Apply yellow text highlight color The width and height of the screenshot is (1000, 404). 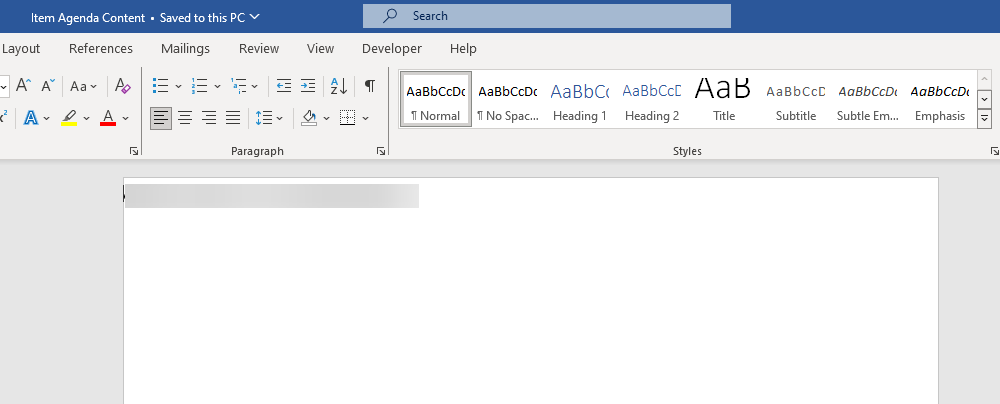(69, 118)
